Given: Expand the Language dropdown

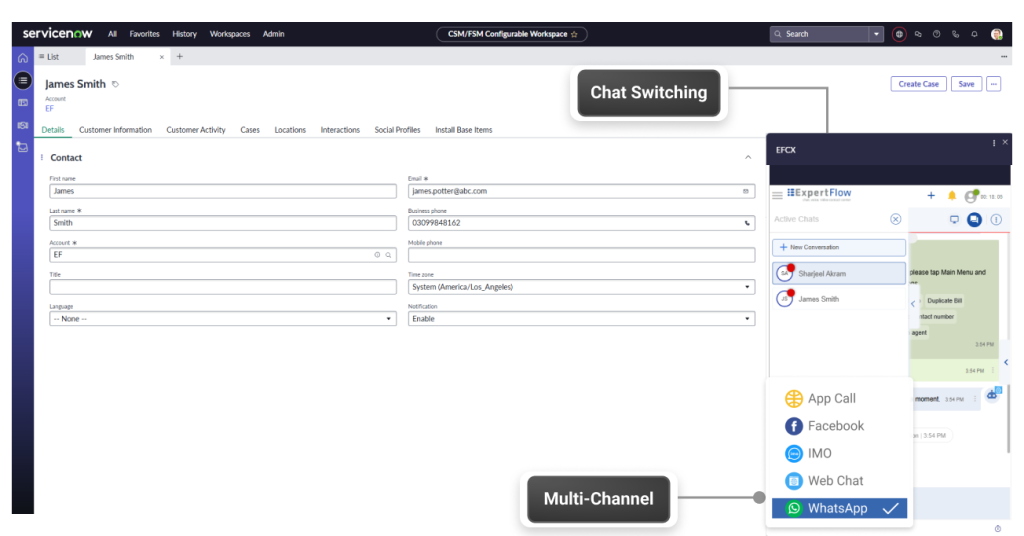Looking at the screenshot, I should [x=222, y=319].
